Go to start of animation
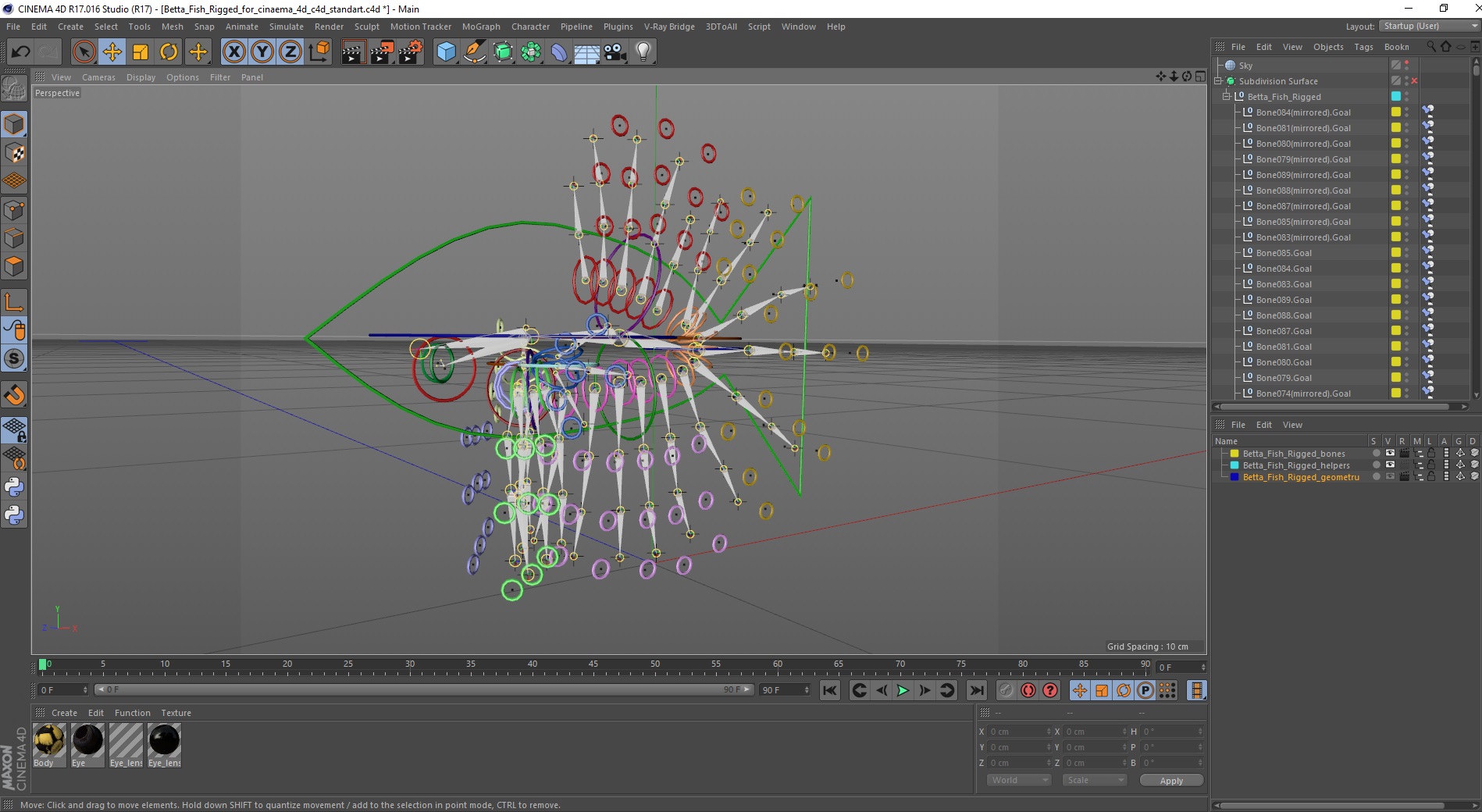 click(x=830, y=690)
